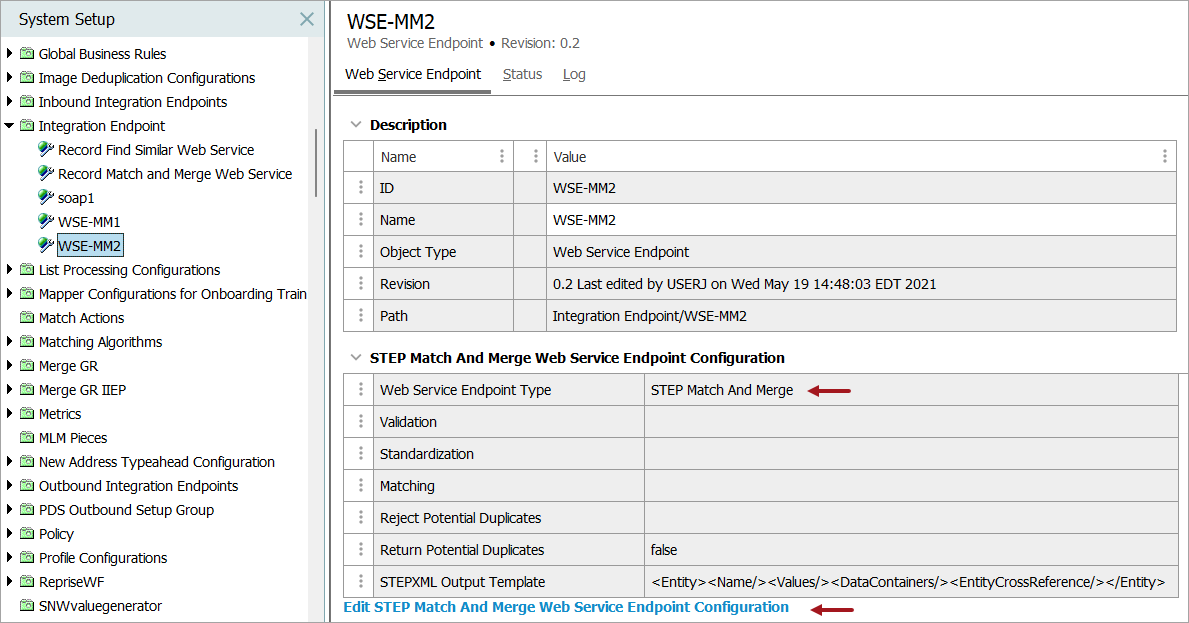Open the Value column options menu icon
This screenshot has height=623, width=1189.
point(1164,157)
